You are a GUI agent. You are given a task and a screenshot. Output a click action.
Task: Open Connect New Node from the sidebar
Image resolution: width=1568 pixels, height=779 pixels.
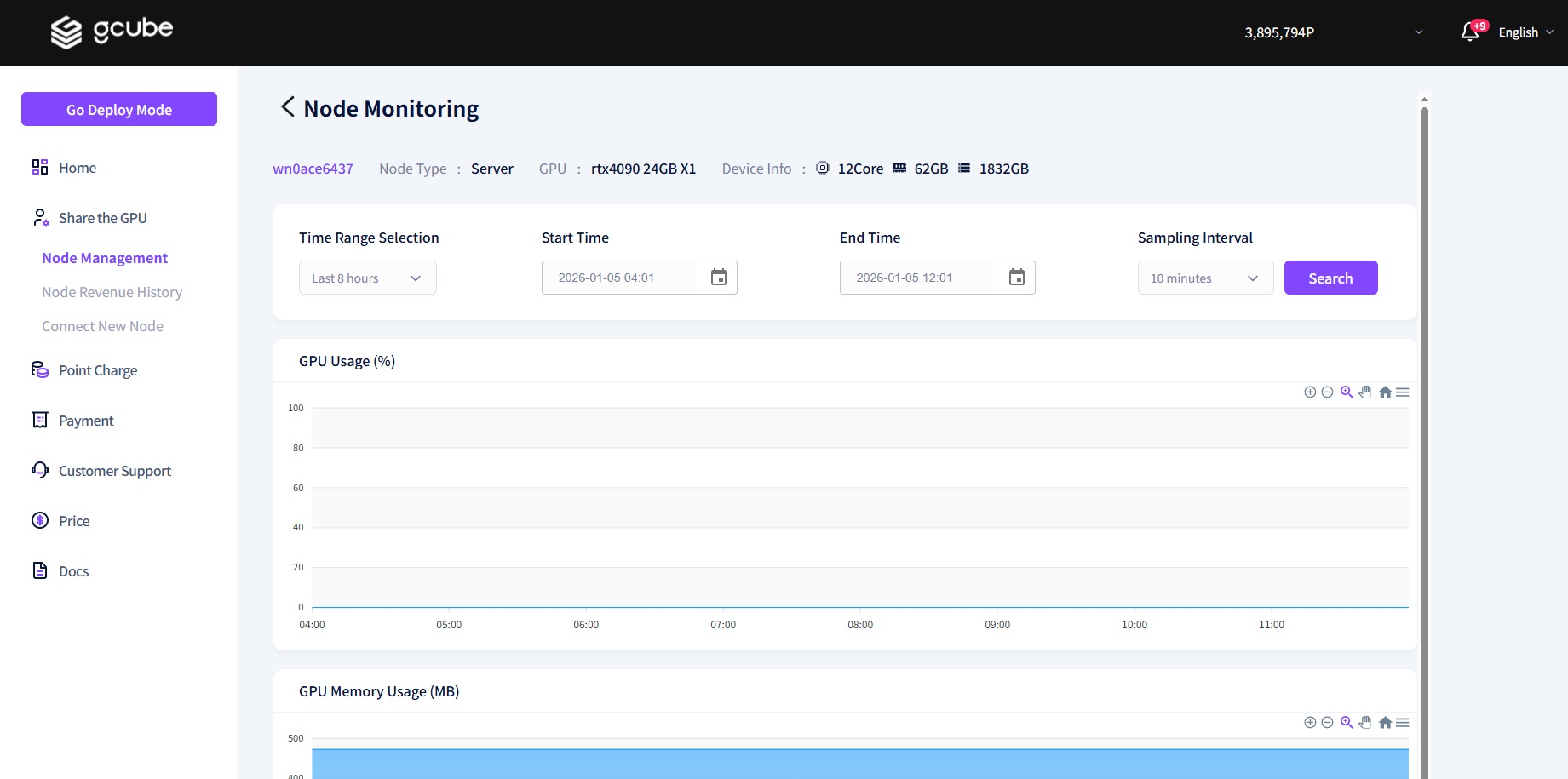click(102, 326)
